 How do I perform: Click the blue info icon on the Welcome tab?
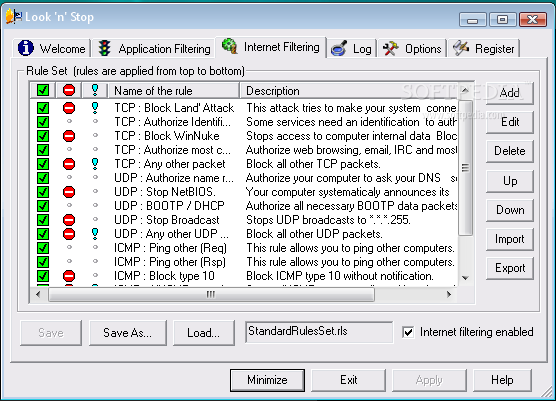(26, 48)
